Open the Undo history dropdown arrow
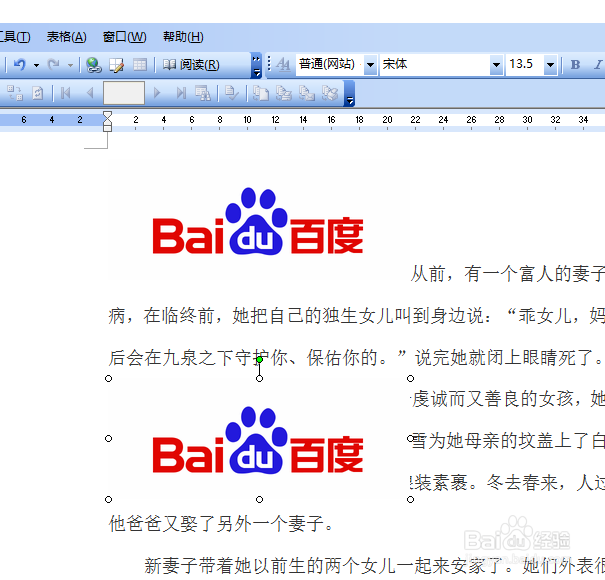The width and height of the screenshot is (605, 580). coord(36,65)
